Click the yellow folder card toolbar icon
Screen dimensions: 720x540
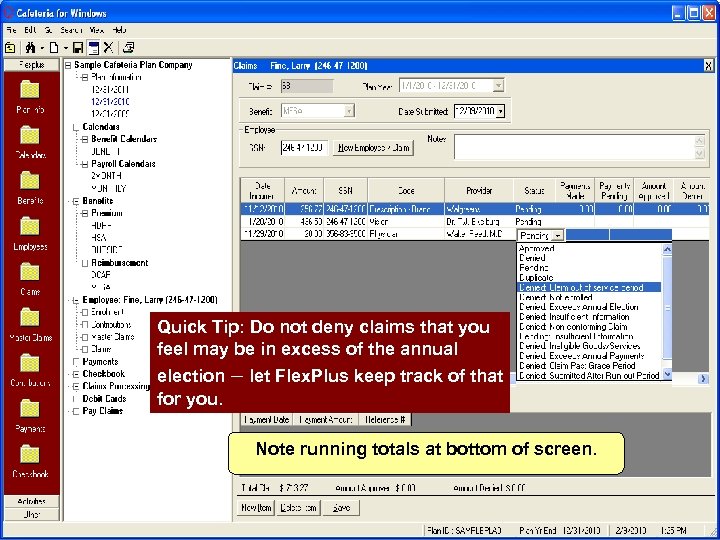tap(10, 48)
